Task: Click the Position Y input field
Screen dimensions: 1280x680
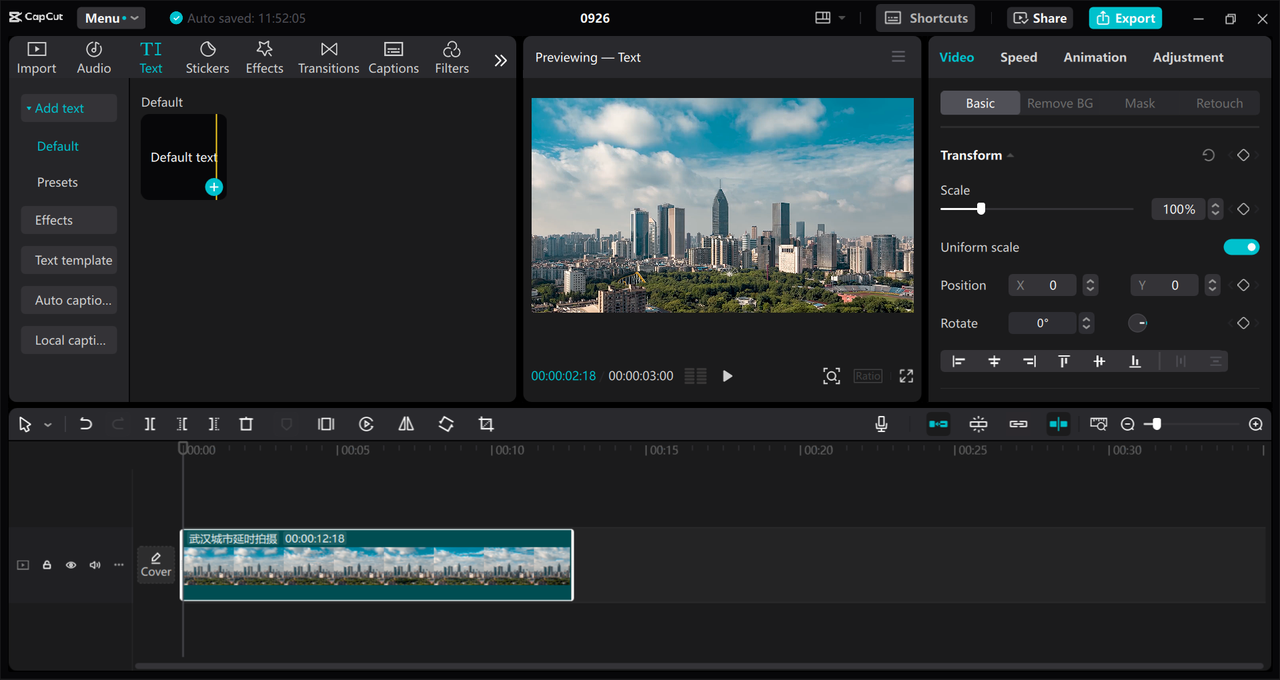Action: click(1165, 285)
